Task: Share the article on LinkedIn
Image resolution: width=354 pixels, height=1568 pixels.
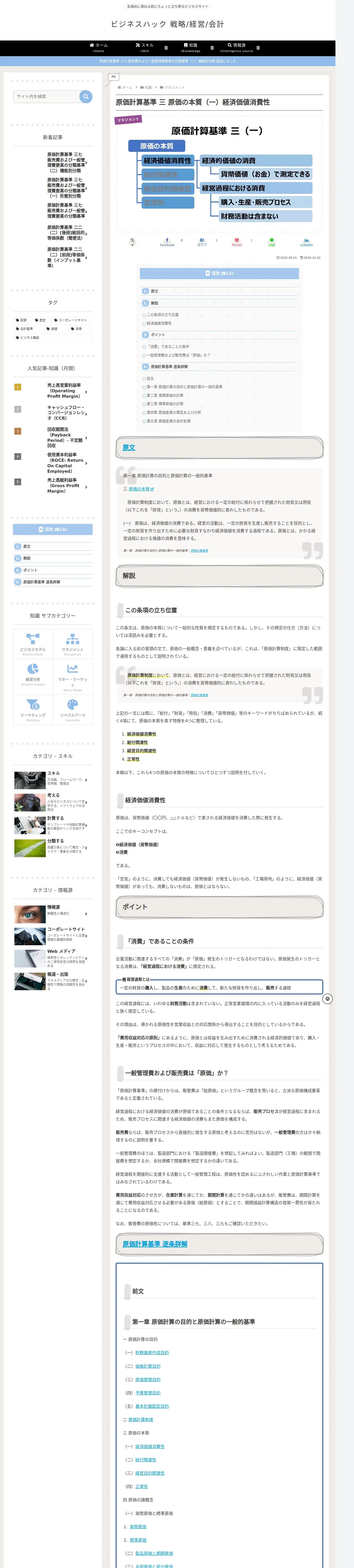Action: tap(306, 242)
